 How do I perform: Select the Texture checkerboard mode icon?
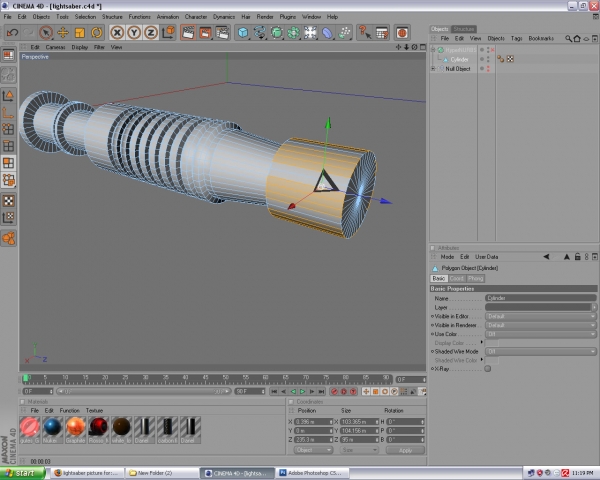(8, 201)
